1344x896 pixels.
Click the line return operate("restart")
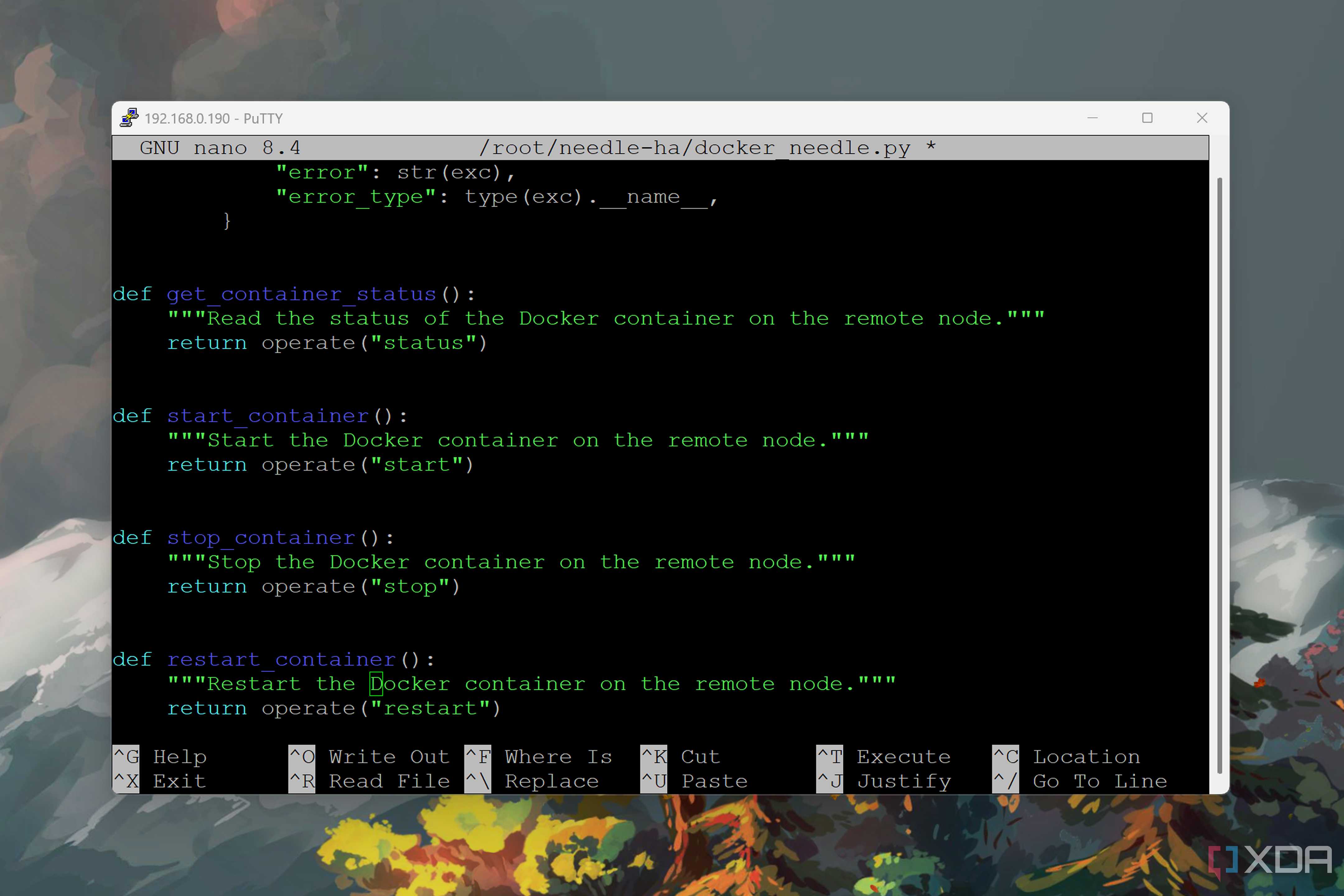[334, 708]
